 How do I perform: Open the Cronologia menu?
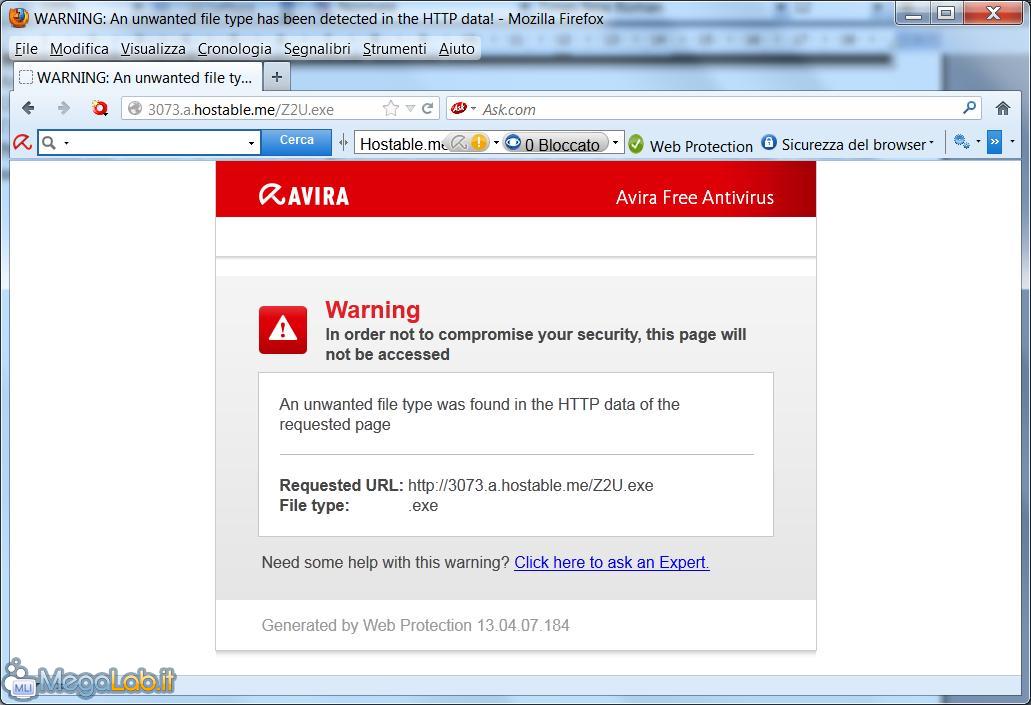(235, 49)
